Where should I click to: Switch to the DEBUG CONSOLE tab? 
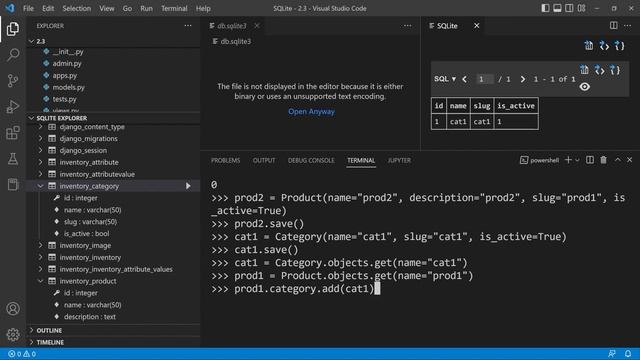[x=311, y=160]
